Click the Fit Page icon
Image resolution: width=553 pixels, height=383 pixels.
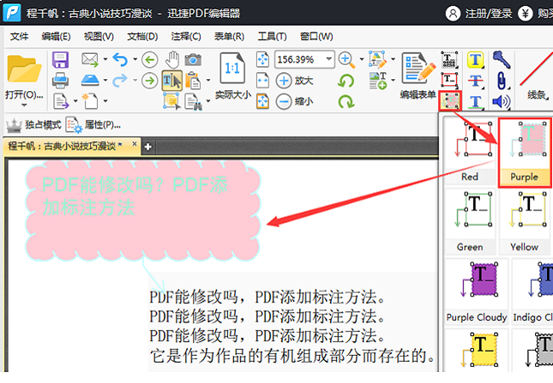pos(263,59)
